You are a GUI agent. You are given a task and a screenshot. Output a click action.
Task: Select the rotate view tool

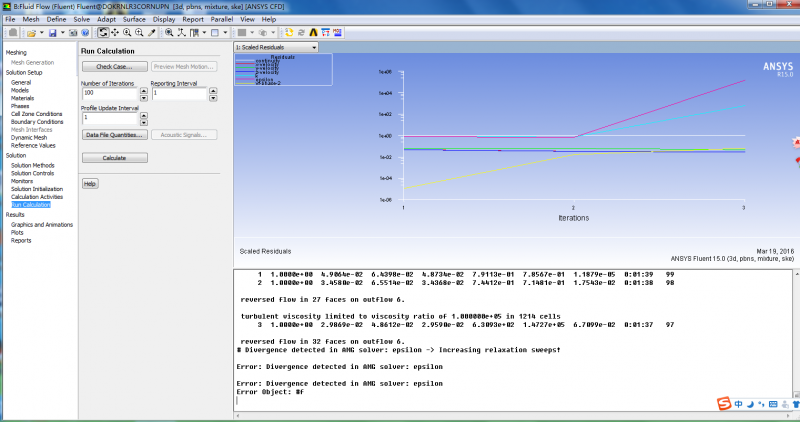pos(103,32)
